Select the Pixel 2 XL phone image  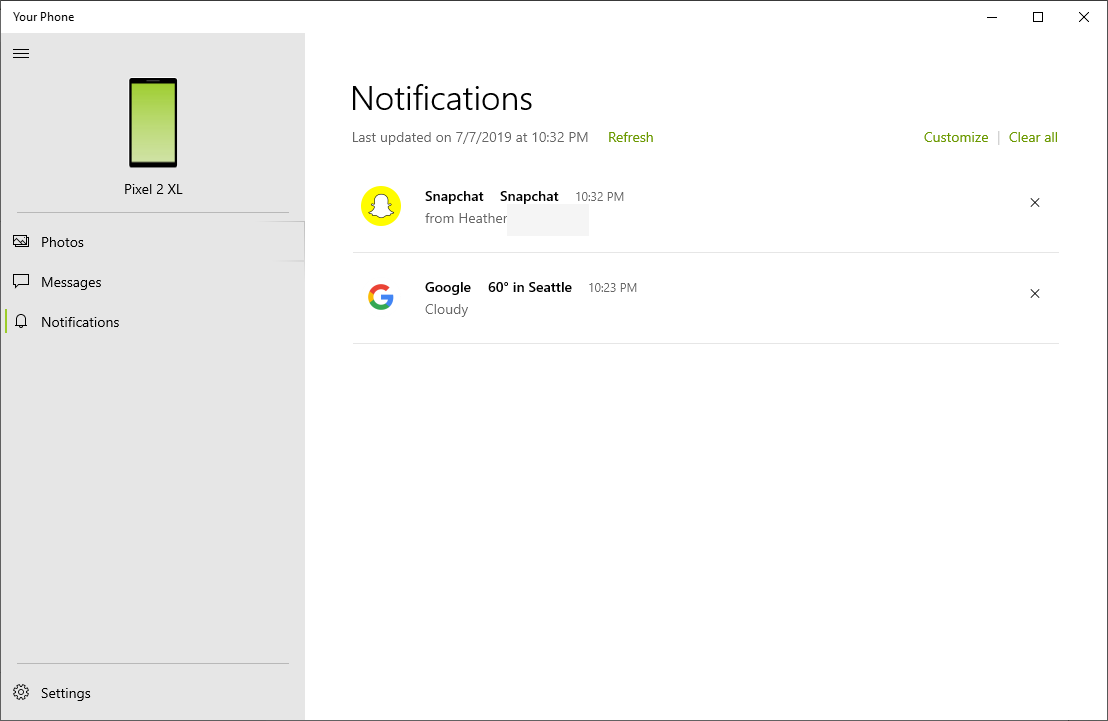point(153,122)
